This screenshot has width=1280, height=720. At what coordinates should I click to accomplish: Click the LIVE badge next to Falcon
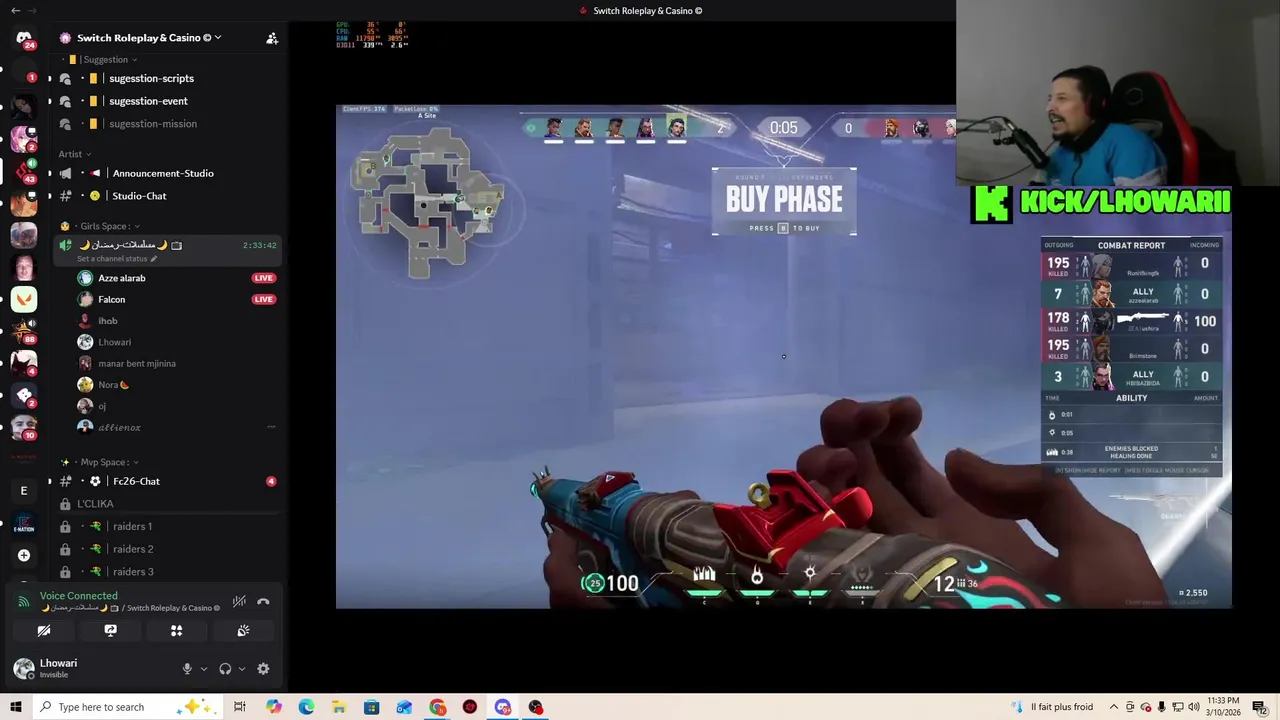(x=264, y=299)
